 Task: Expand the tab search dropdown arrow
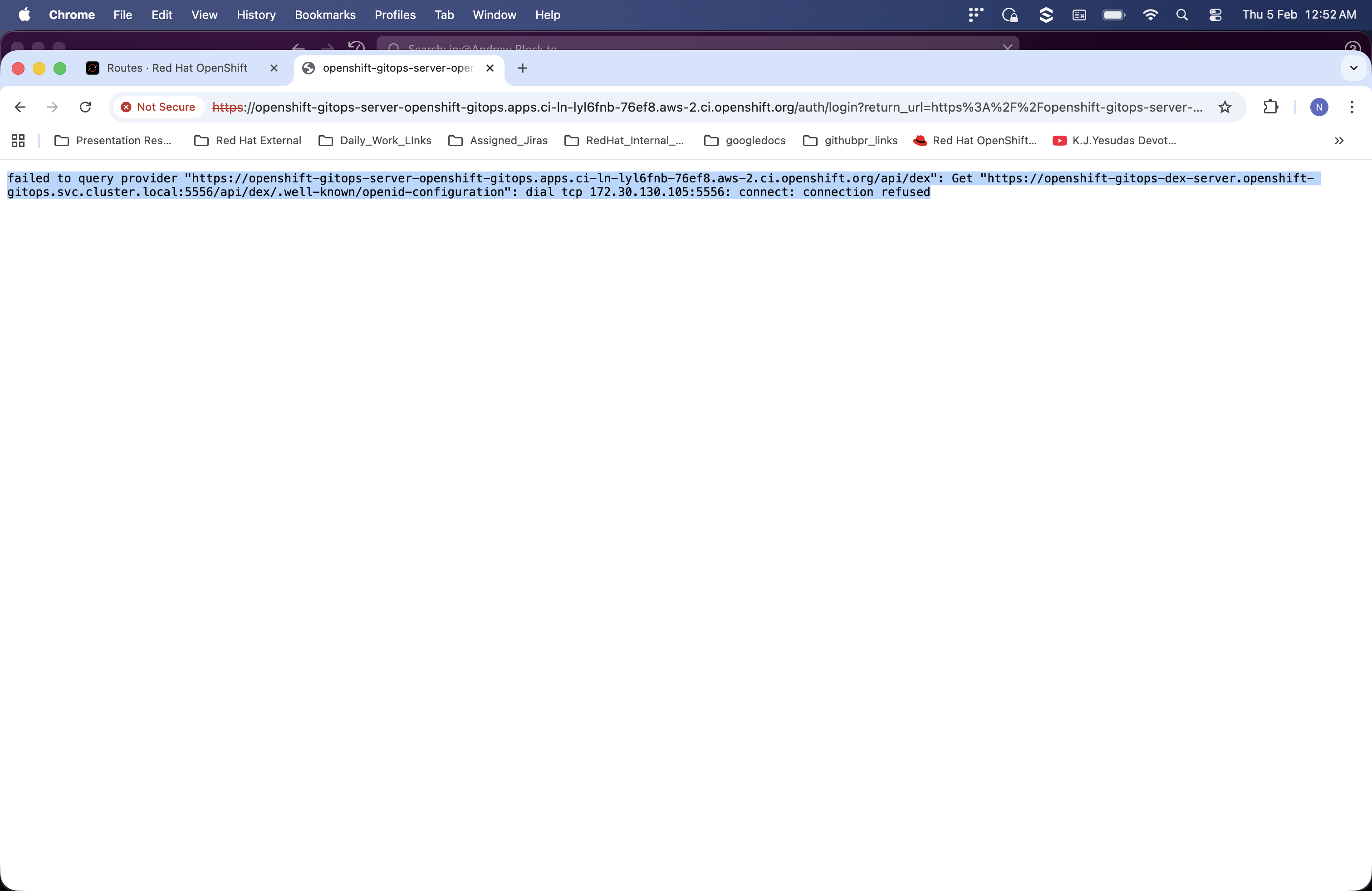tap(1353, 68)
